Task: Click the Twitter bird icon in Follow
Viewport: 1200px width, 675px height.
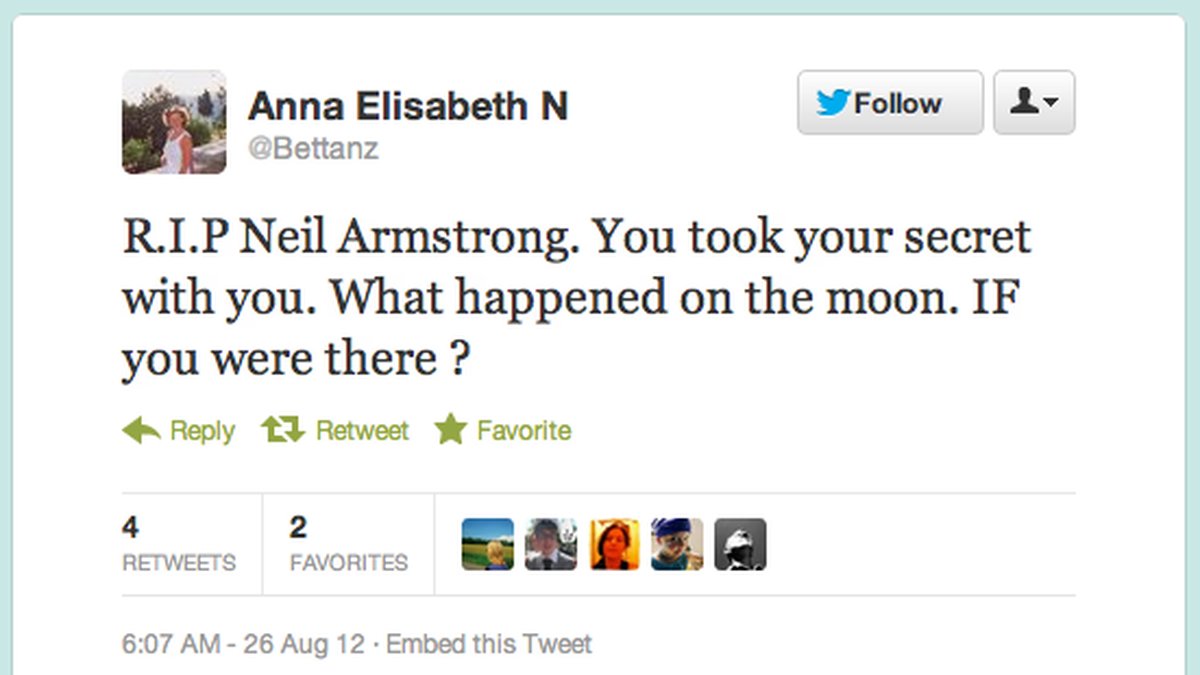Action: point(833,102)
